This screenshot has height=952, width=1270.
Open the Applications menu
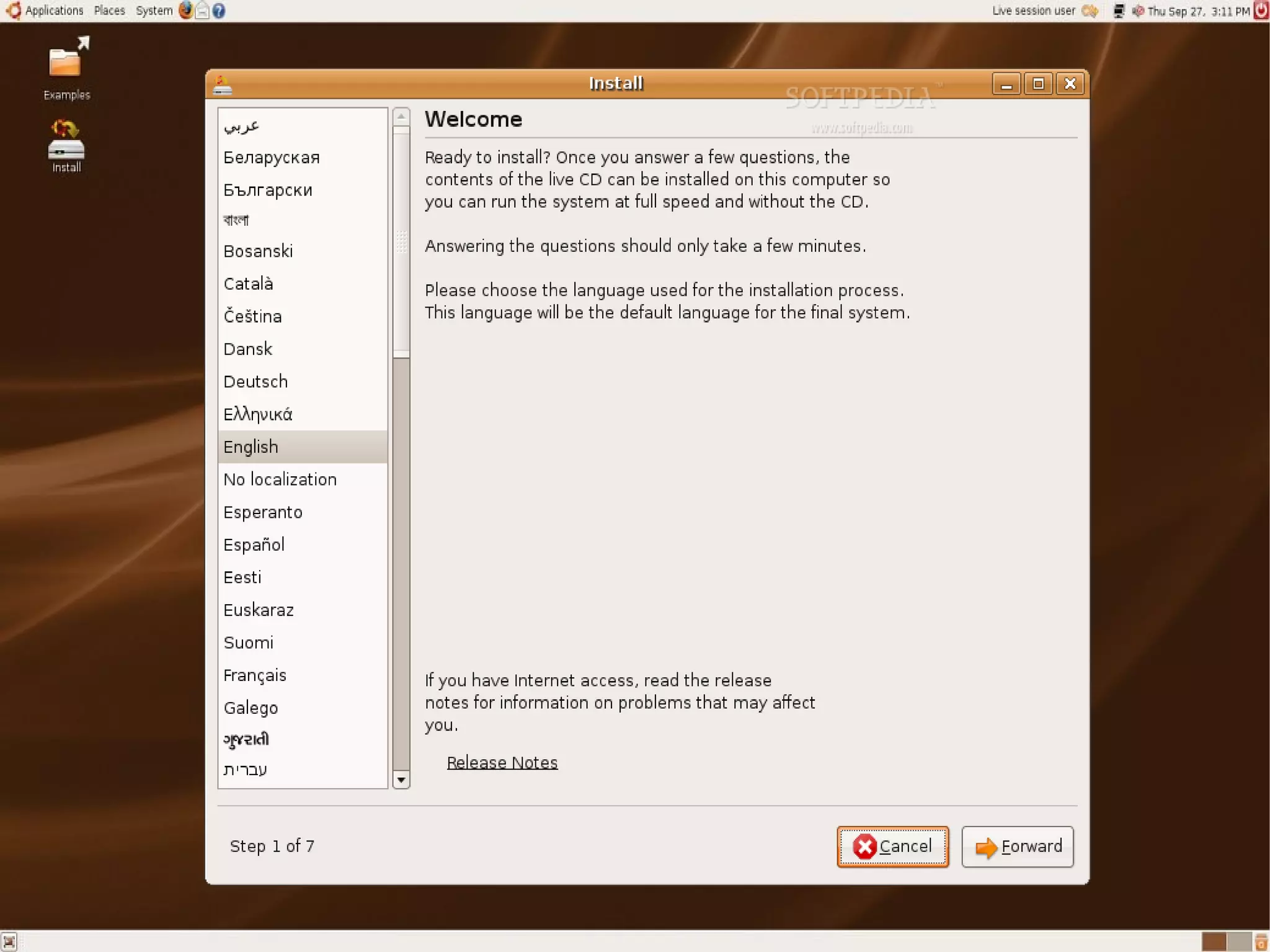pos(53,11)
